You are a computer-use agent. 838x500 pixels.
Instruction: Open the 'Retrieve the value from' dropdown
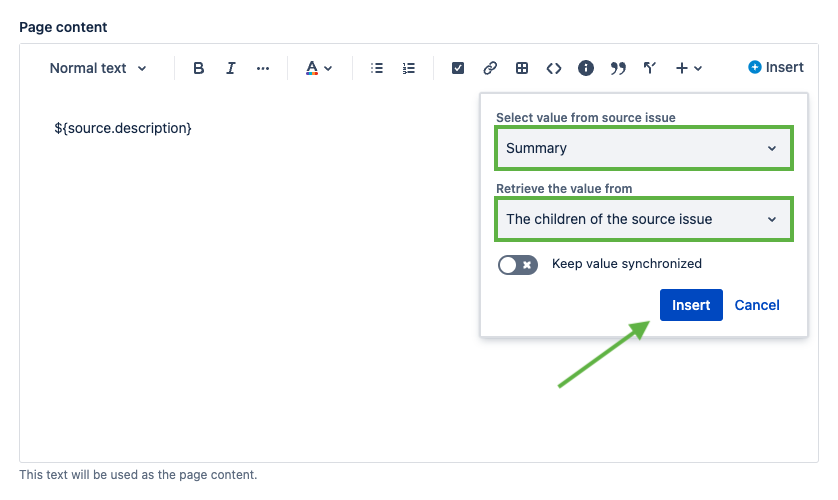[643, 219]
